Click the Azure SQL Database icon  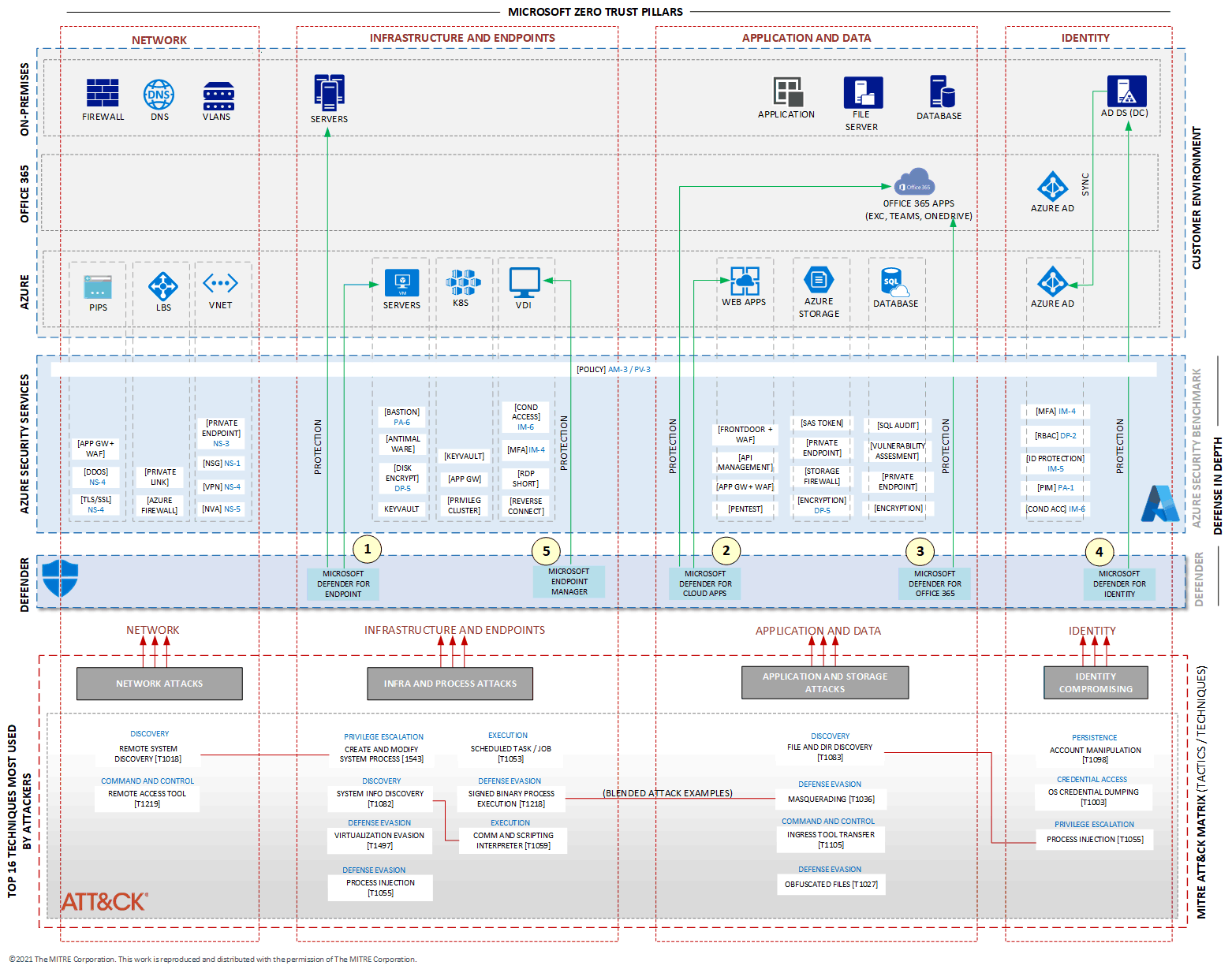(x=894, y=282)
